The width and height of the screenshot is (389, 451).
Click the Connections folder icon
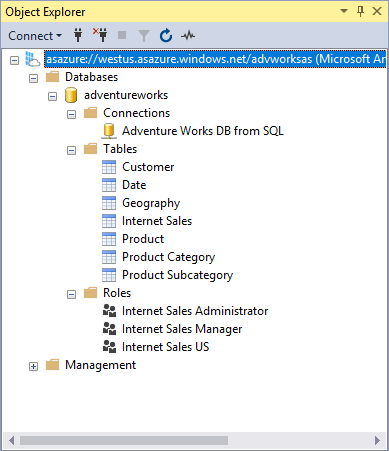[90, 113]
